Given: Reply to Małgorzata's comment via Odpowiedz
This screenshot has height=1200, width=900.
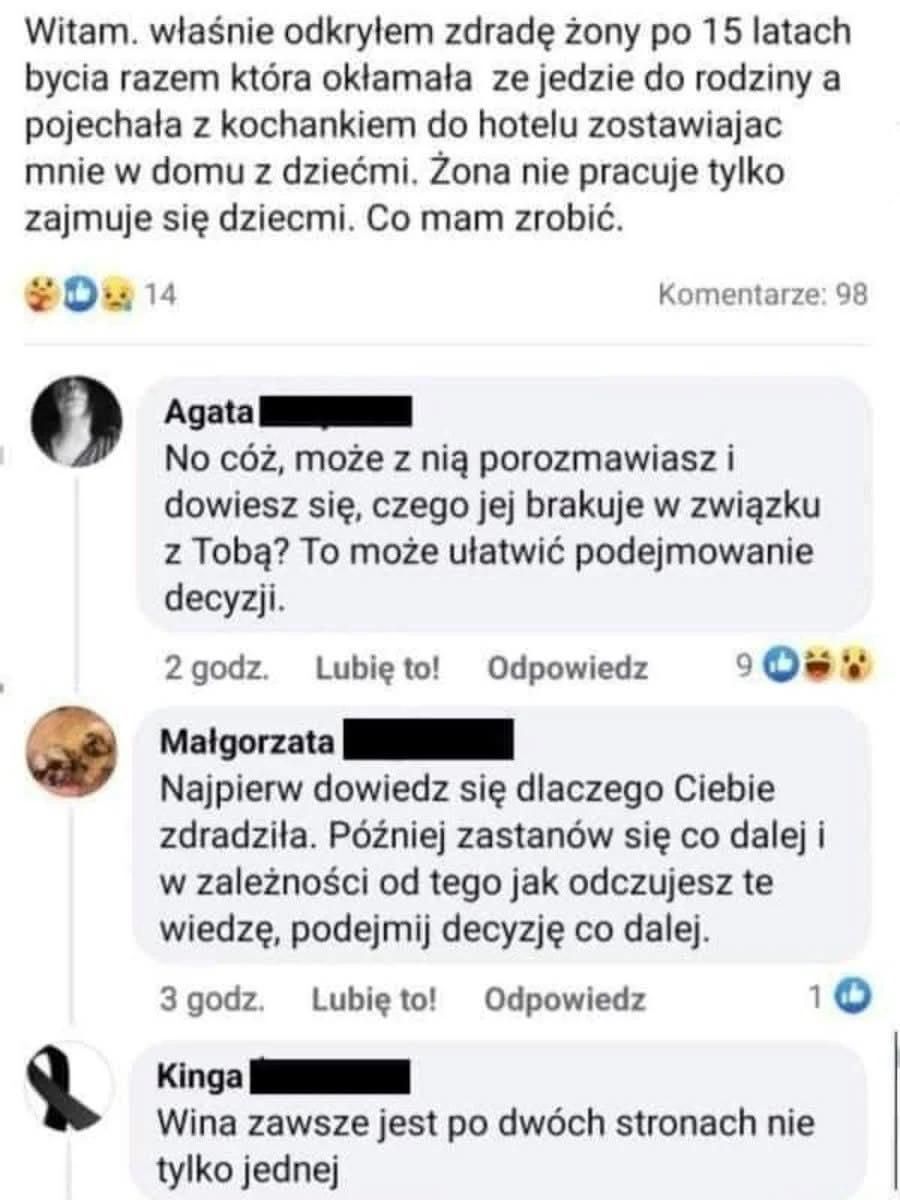Looking at the screenshot, I should point(565,999).
